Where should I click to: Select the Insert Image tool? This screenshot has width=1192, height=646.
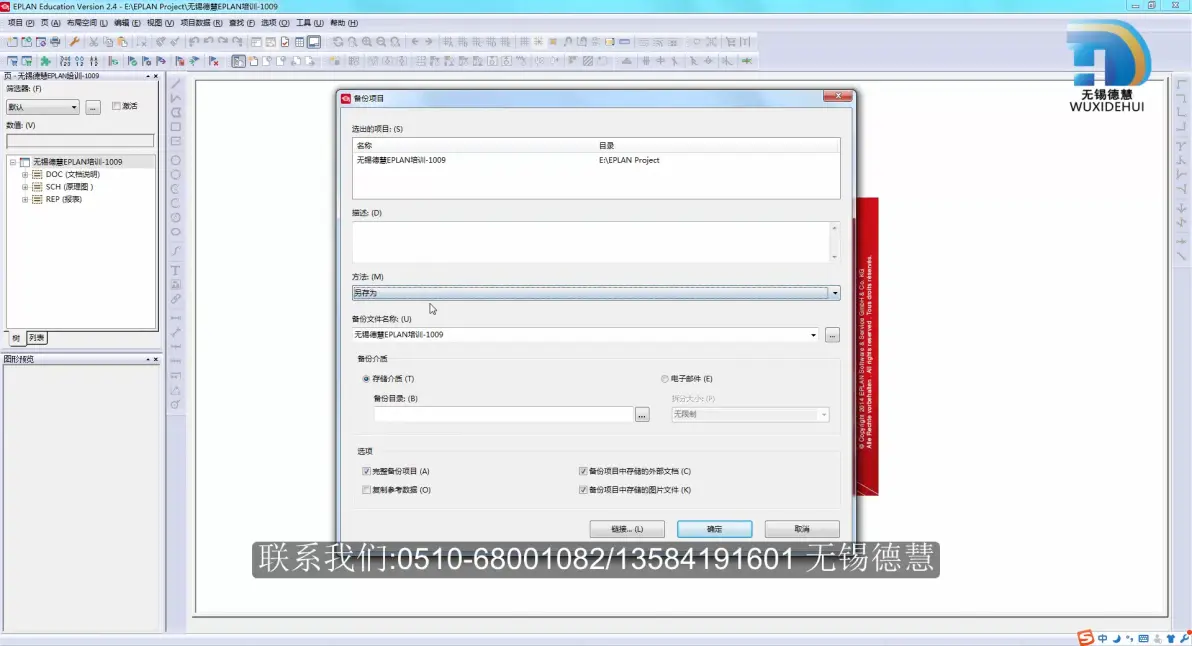pos(176,284)
